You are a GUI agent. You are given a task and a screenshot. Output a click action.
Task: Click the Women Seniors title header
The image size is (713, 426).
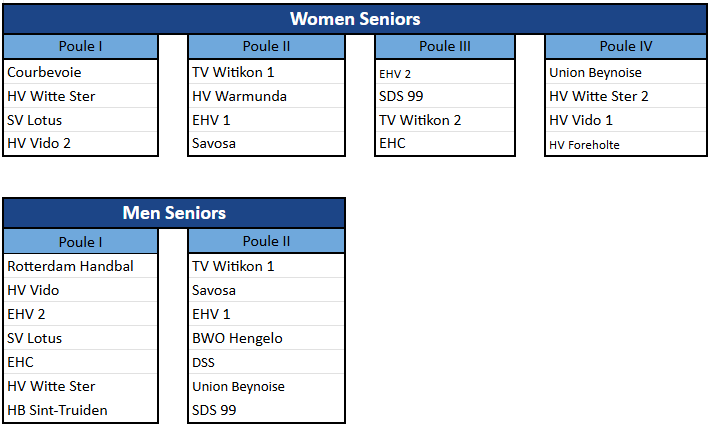(x=355, y=19)
